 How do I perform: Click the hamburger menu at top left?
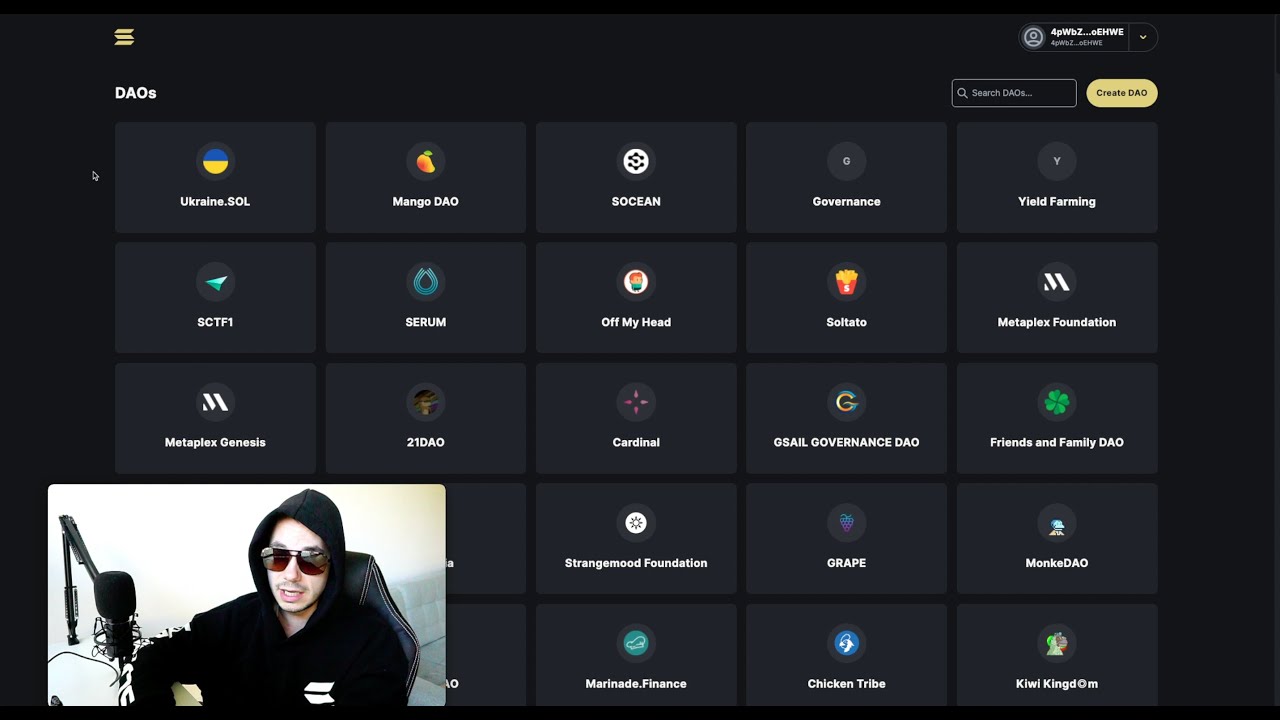[x=124, y=36]
